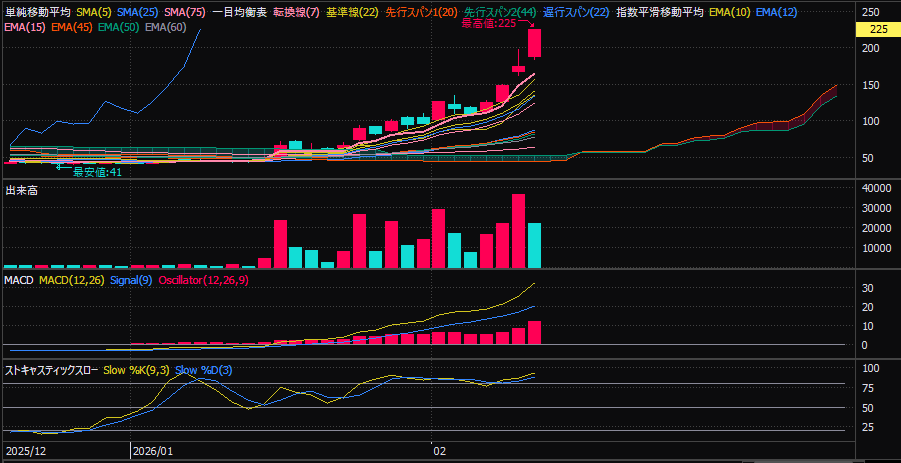Click the Slow %D(3) label
The width and height of the screenshot is (901, 463).
click(204, 370)
